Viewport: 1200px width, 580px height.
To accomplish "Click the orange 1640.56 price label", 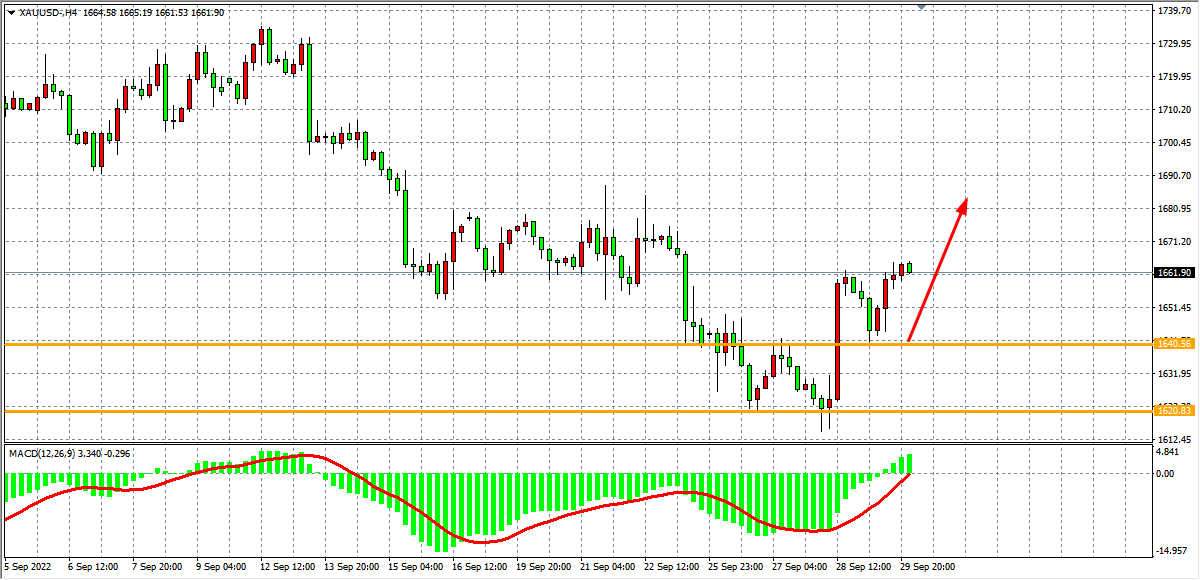I will coord(1172,344).
